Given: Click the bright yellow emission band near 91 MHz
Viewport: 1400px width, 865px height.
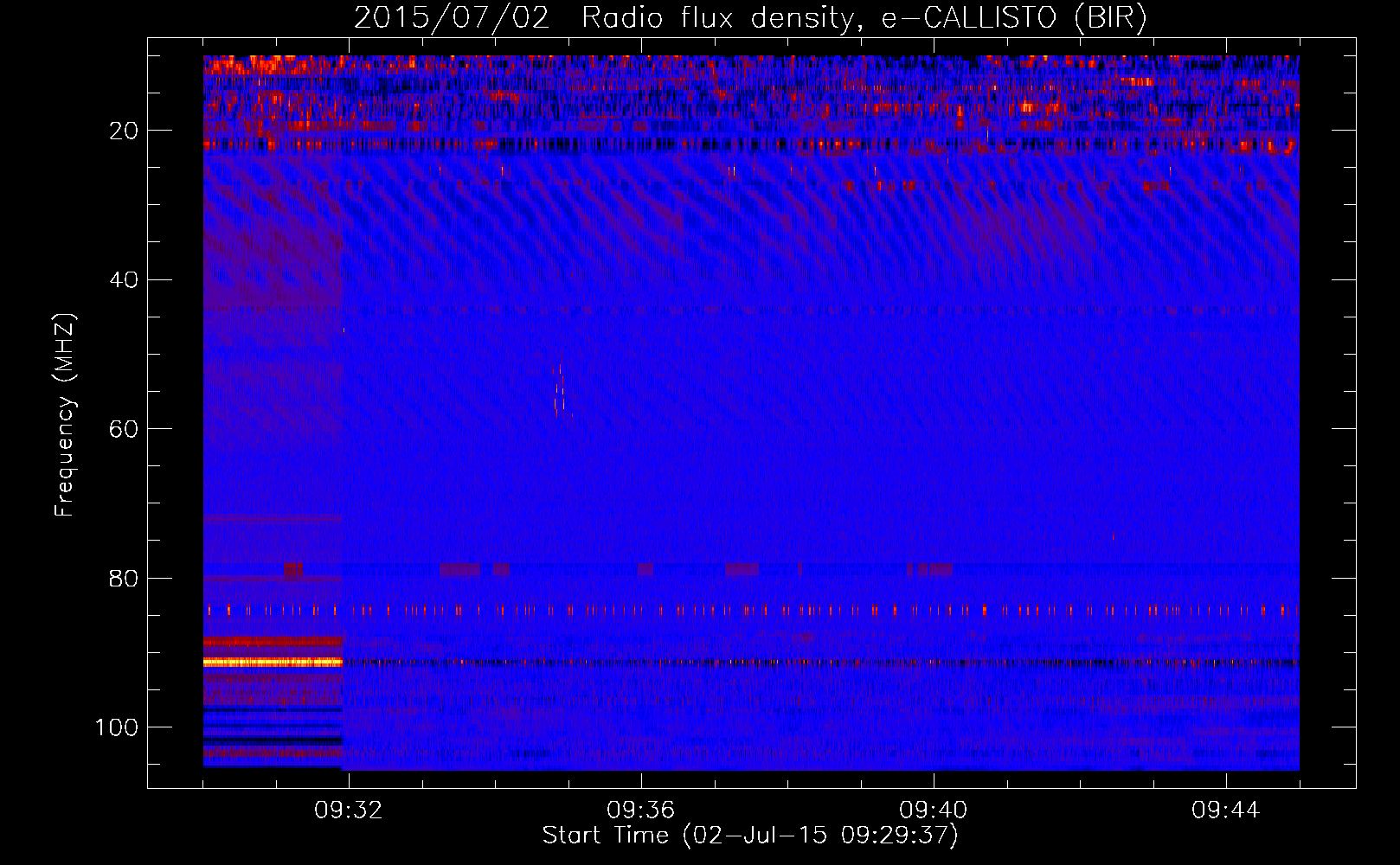Looking at the screenshot, I should (x=273, y=662).
